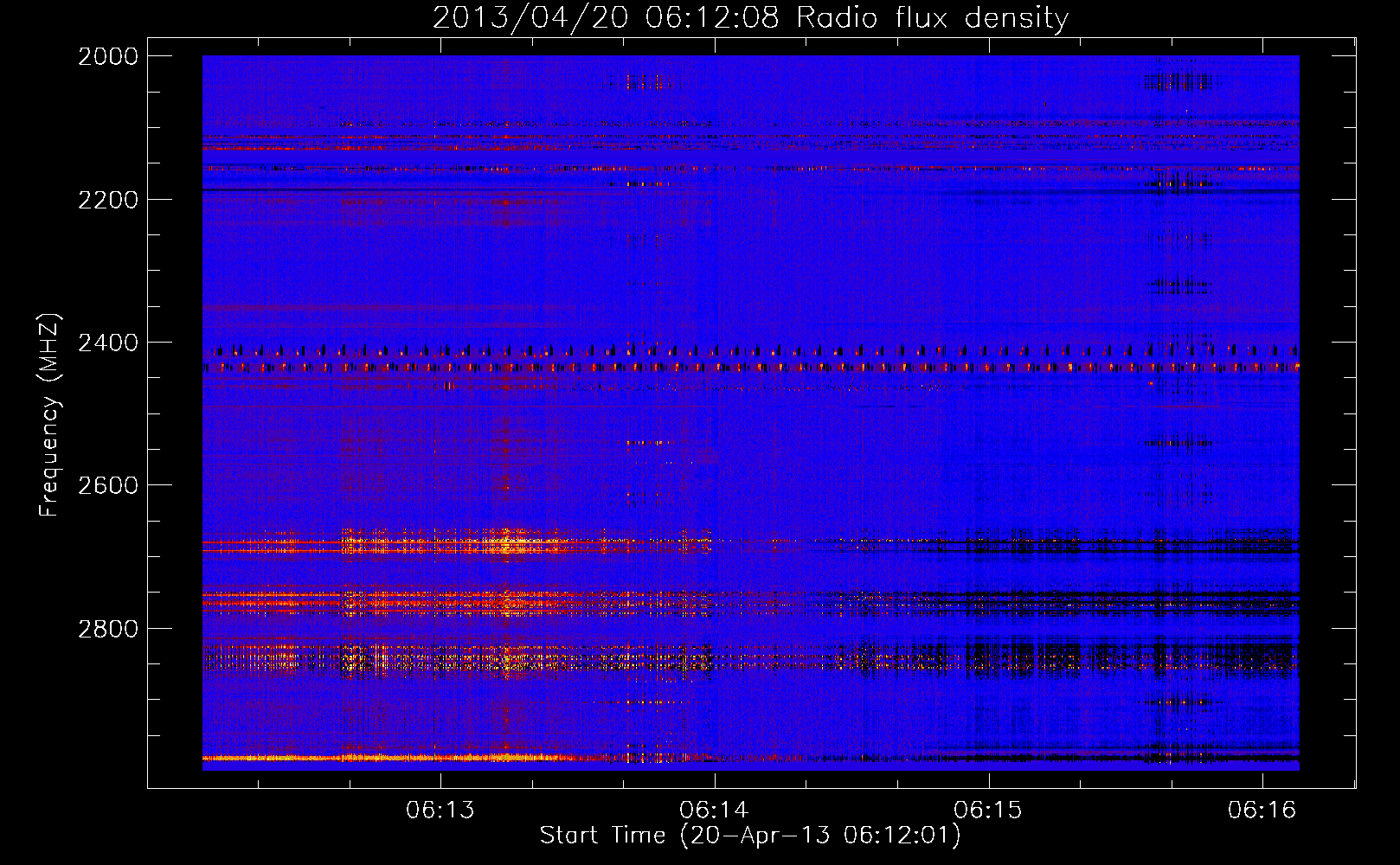This screenshot has height=865, width=1400.
Task: Click the "Frequency (MHZ)" axis label
Action: click(x=50, y=414)
